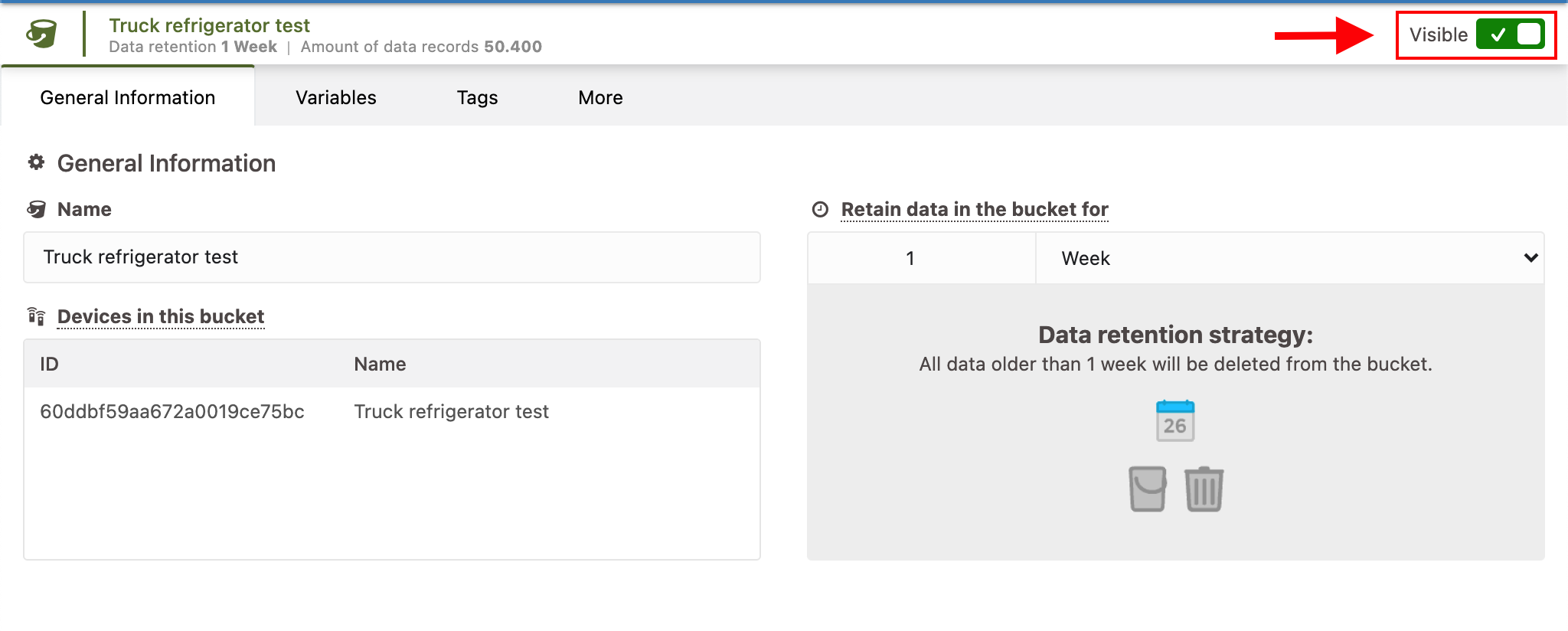Toggle the Visible switch off

[x=1510, y=34]
